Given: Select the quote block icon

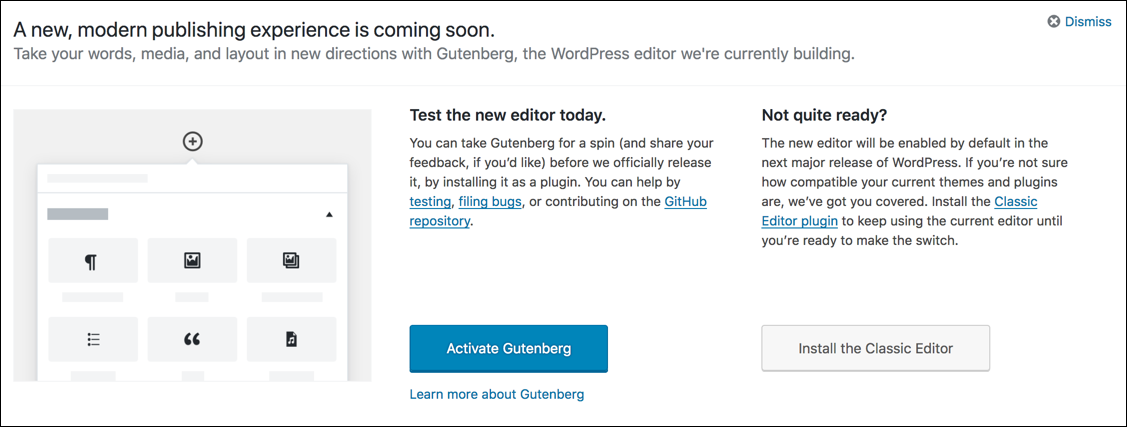Looking at the screenshot, I should pos(192,339).
